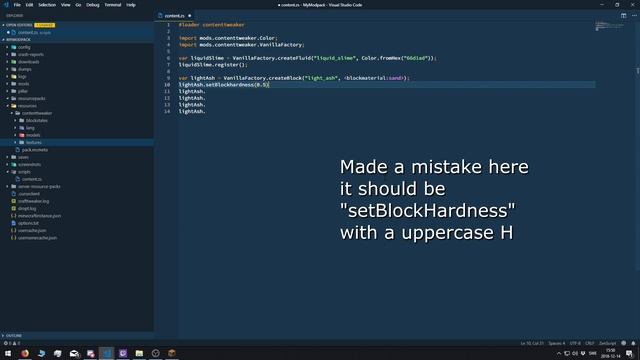This screenshot has height=360, width=640.
Task: Open the Terminal menu
Action: 113,5
